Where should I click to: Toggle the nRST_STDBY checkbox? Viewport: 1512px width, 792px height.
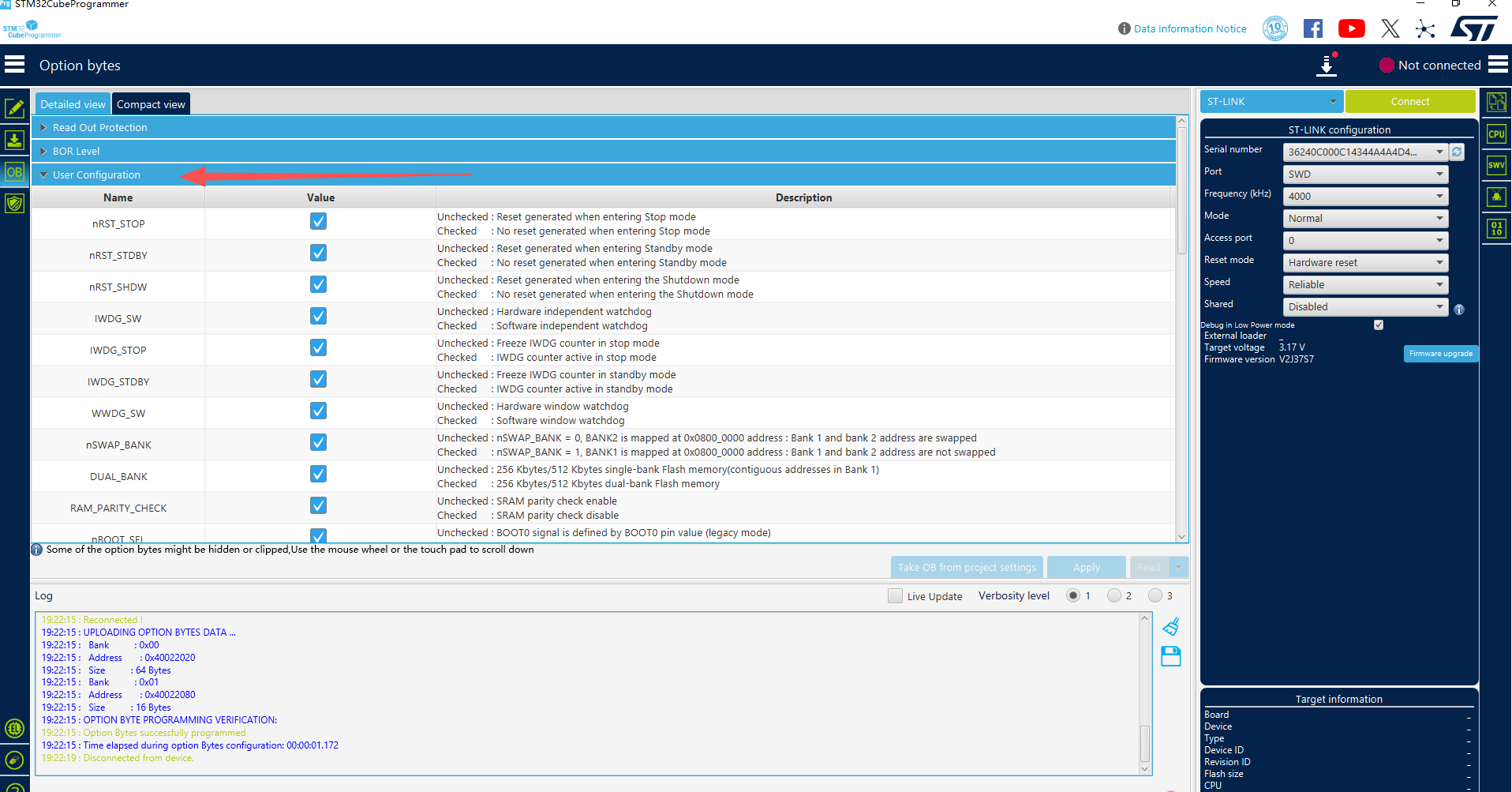pyautogui.click(x=318, y=253)
